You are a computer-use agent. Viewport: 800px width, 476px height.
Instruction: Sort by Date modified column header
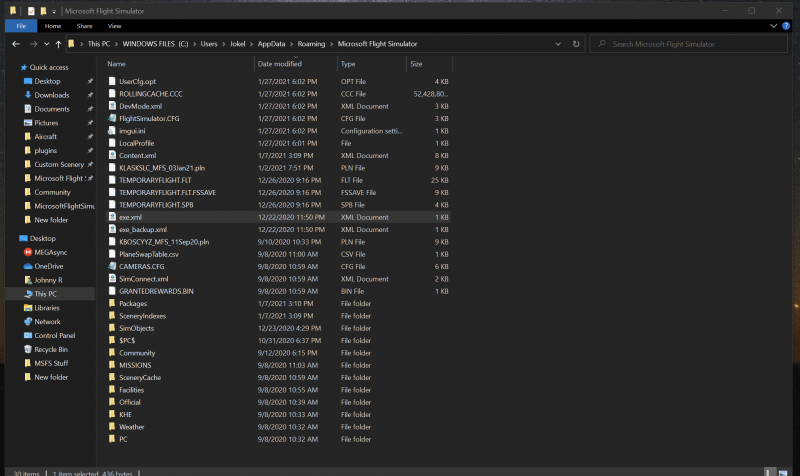[280, 64]
